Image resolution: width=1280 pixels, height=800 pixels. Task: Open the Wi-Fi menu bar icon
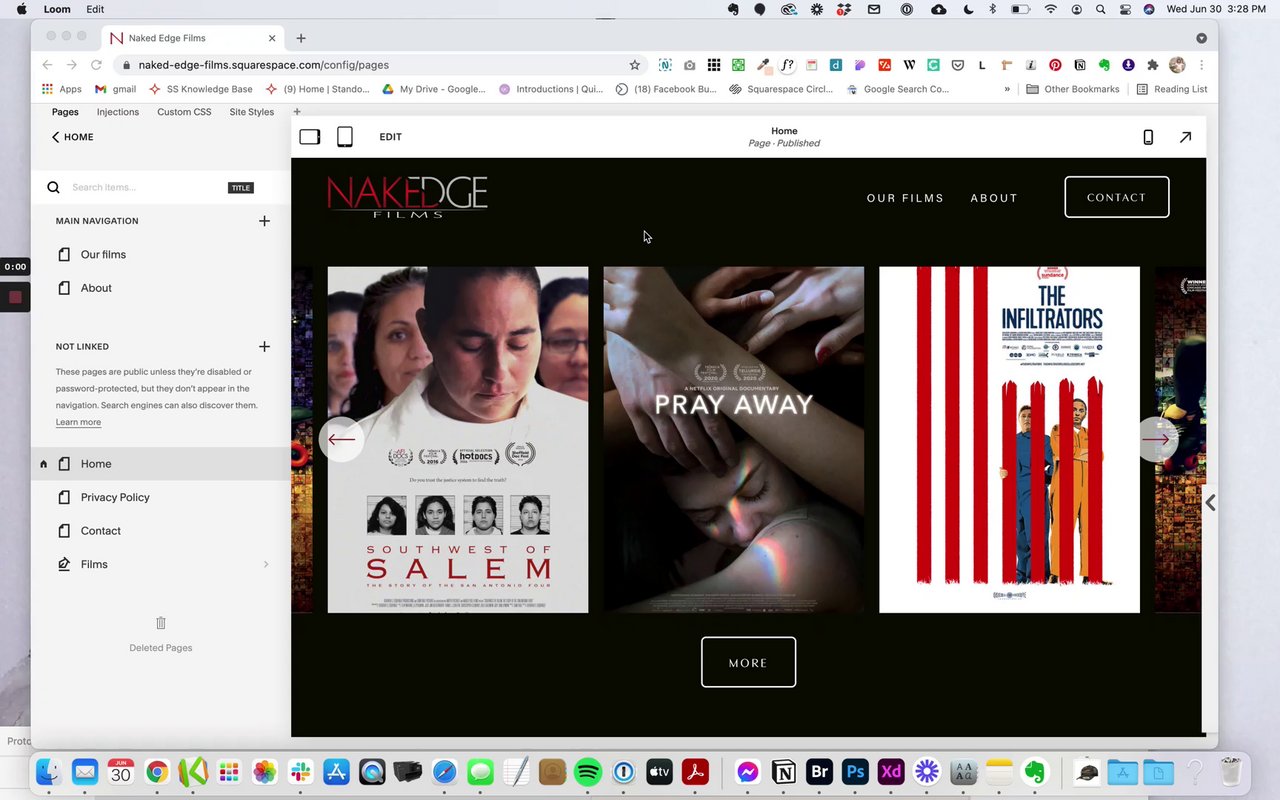coord(1050,9)
